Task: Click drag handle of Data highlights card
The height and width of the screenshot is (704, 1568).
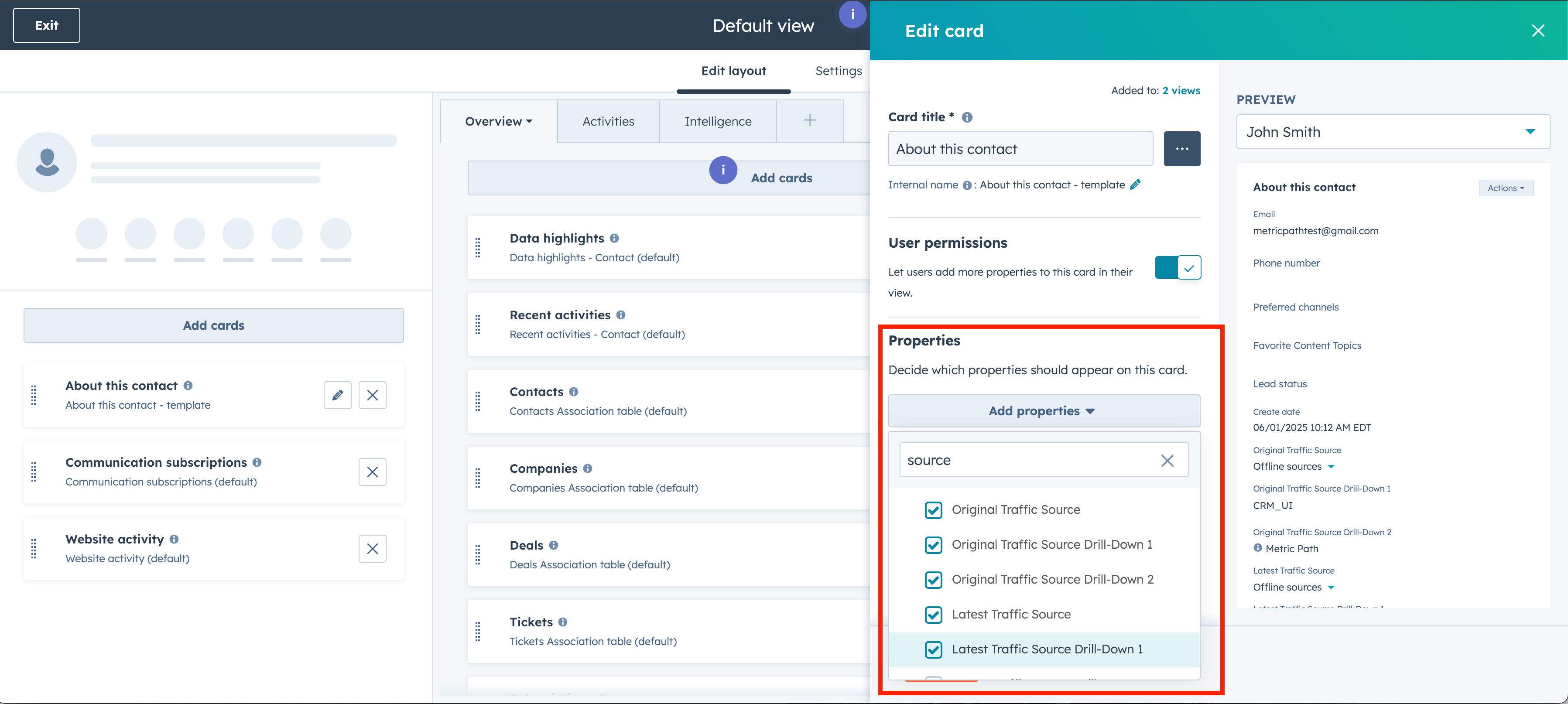Action: click(x=478, y=248)
